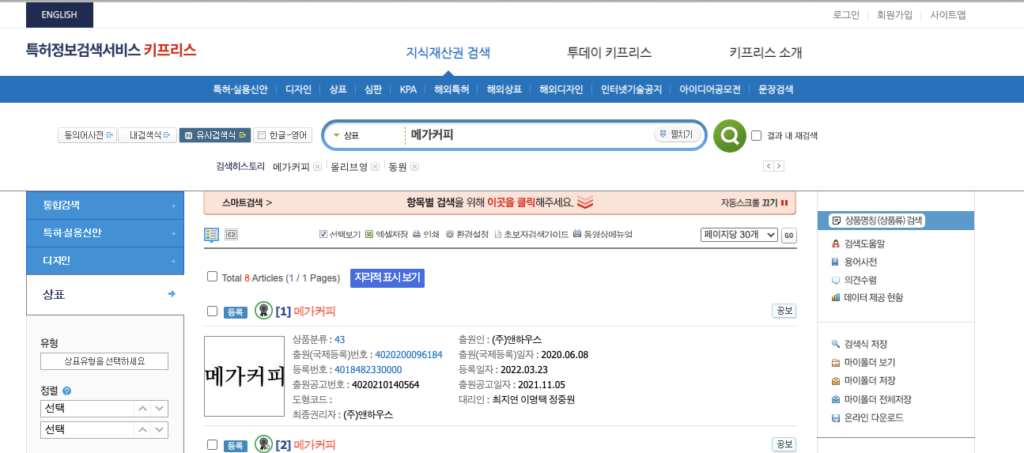Check select-all box beside Total 8 Articles
The image size is (1024, 453).
pyautogui.click(x=212, y=277)
